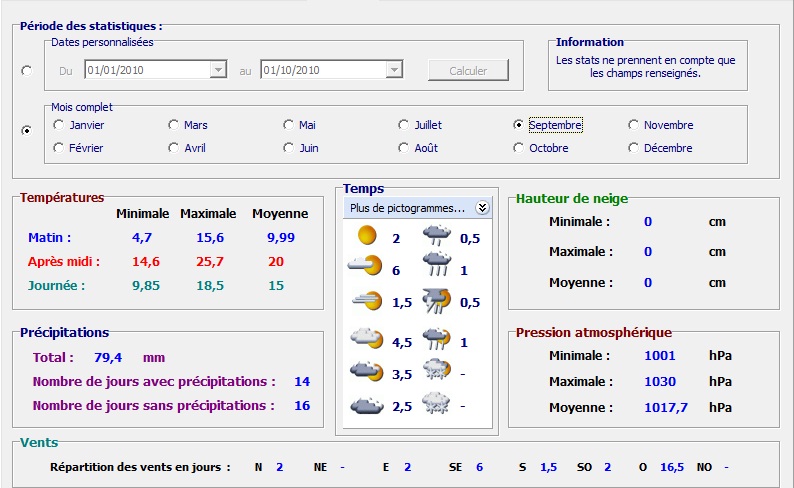Click the sun behind small cloud pictogram

(x=365, y=265)
